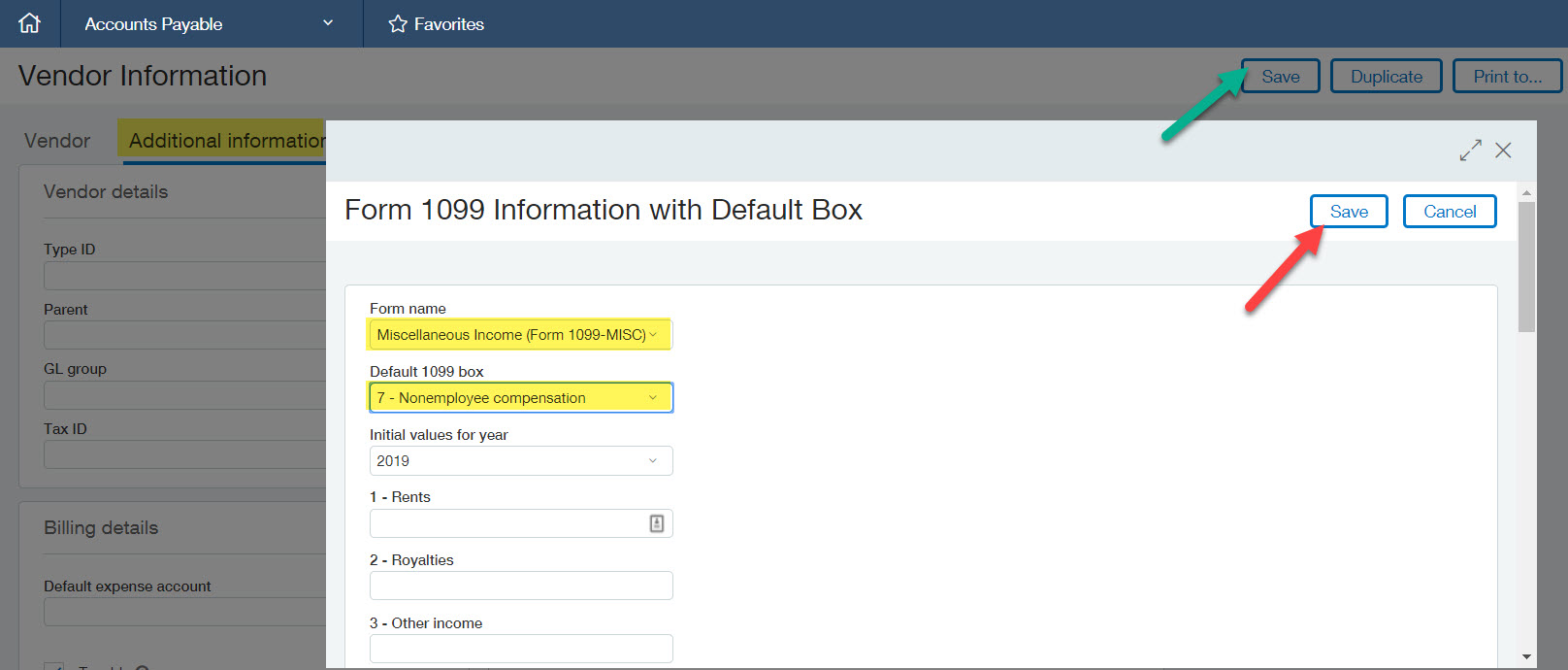This screenshot has height=670, width=1568.
Task: Open the Accounts Payable module dropdown
Action: (x=328, y=23)
